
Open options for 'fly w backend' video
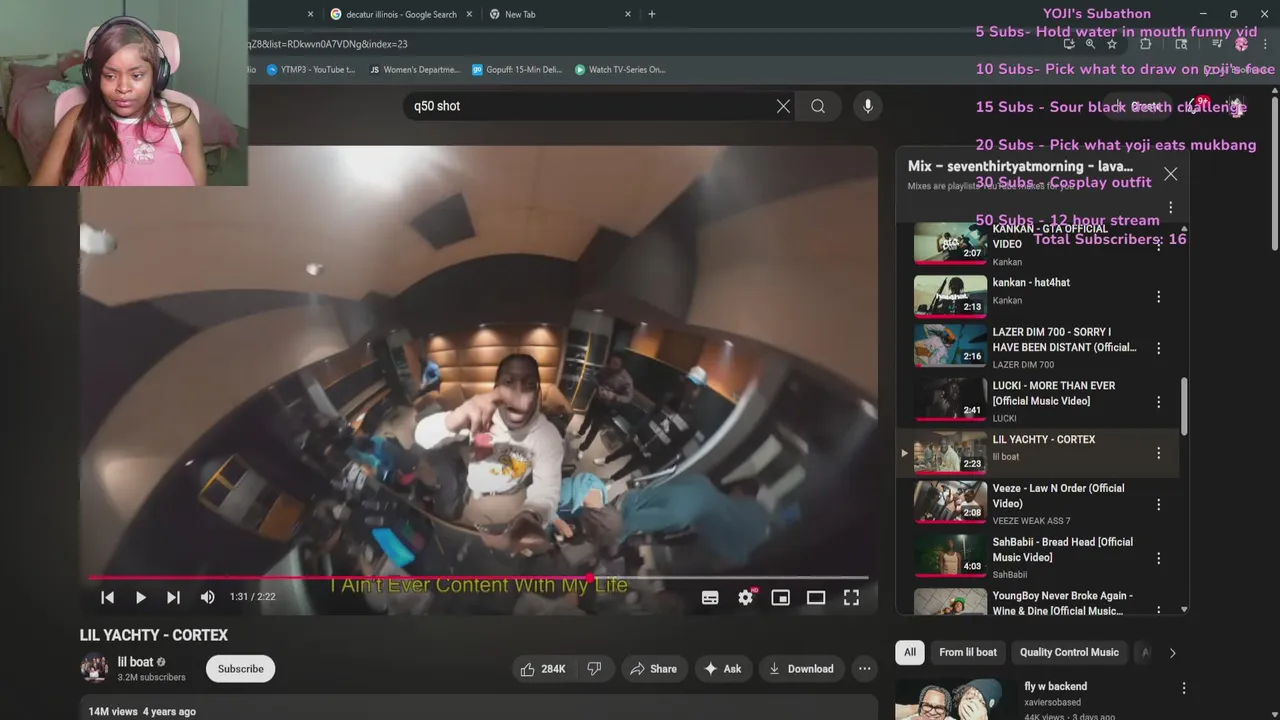tap(1184, 688)
